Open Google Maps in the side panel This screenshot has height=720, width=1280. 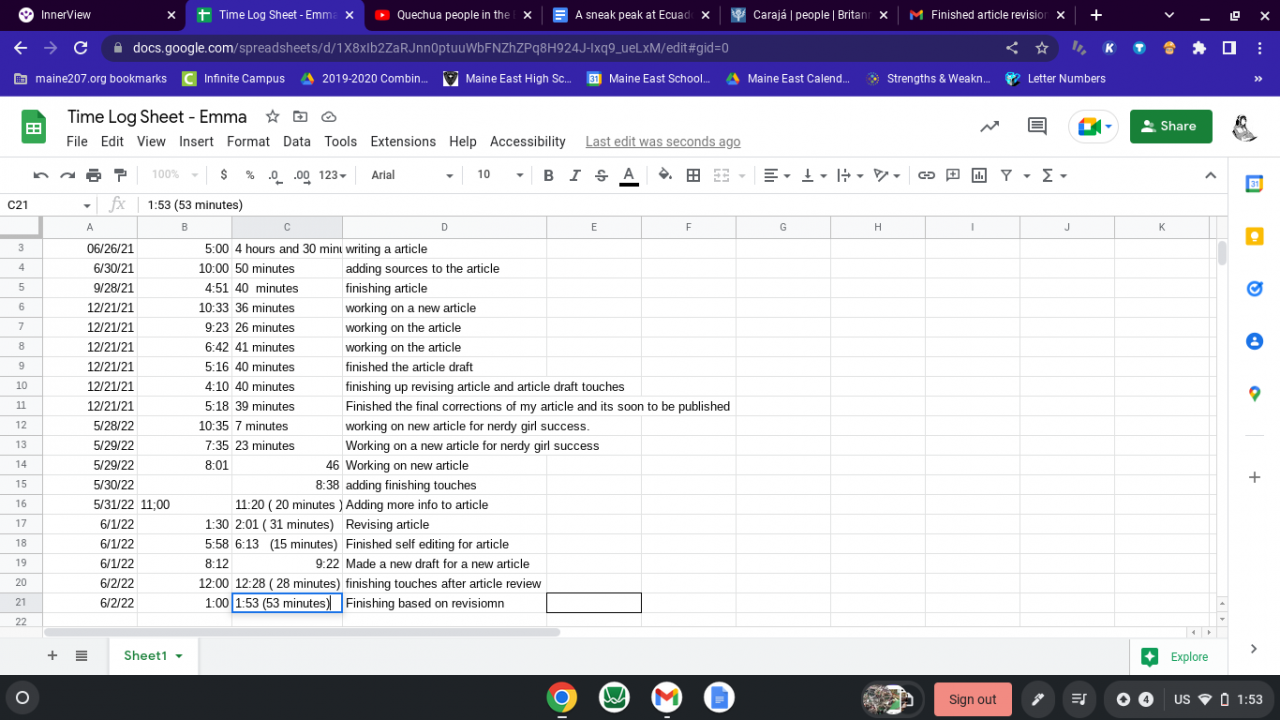click(x=1254, y=394)
